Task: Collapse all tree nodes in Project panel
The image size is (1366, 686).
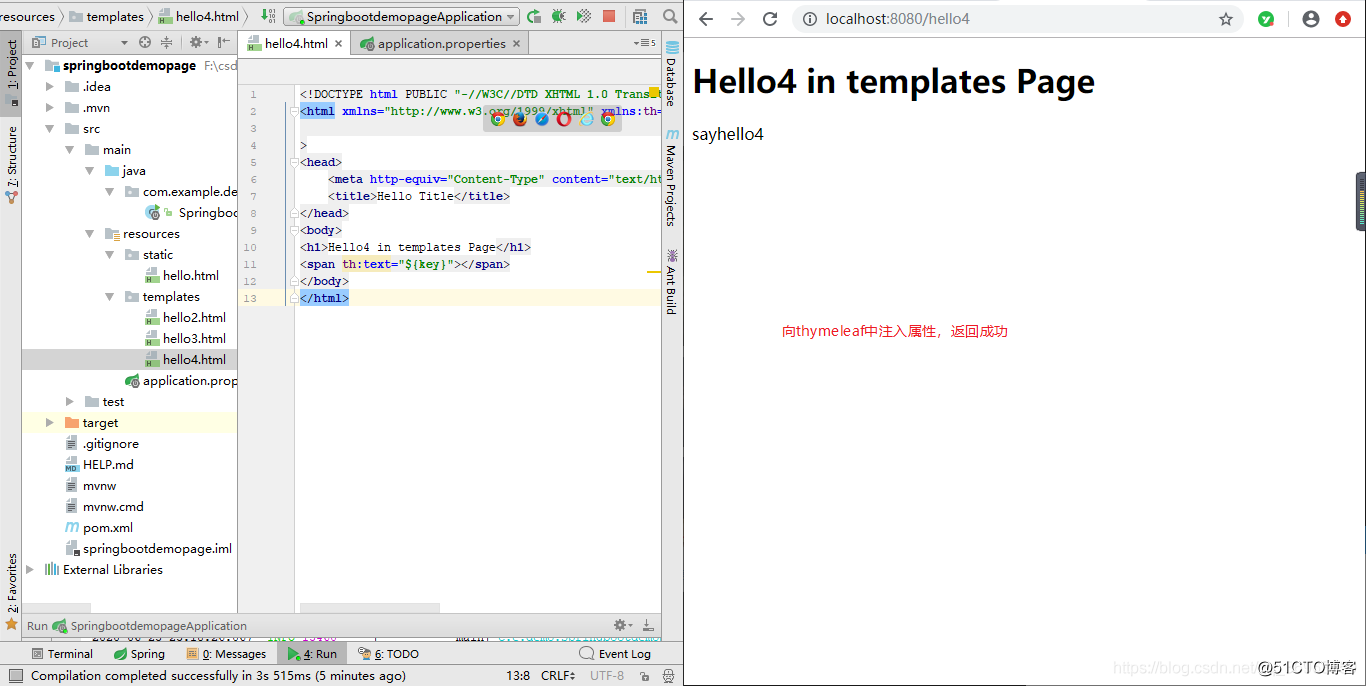Action: [167, 43]
